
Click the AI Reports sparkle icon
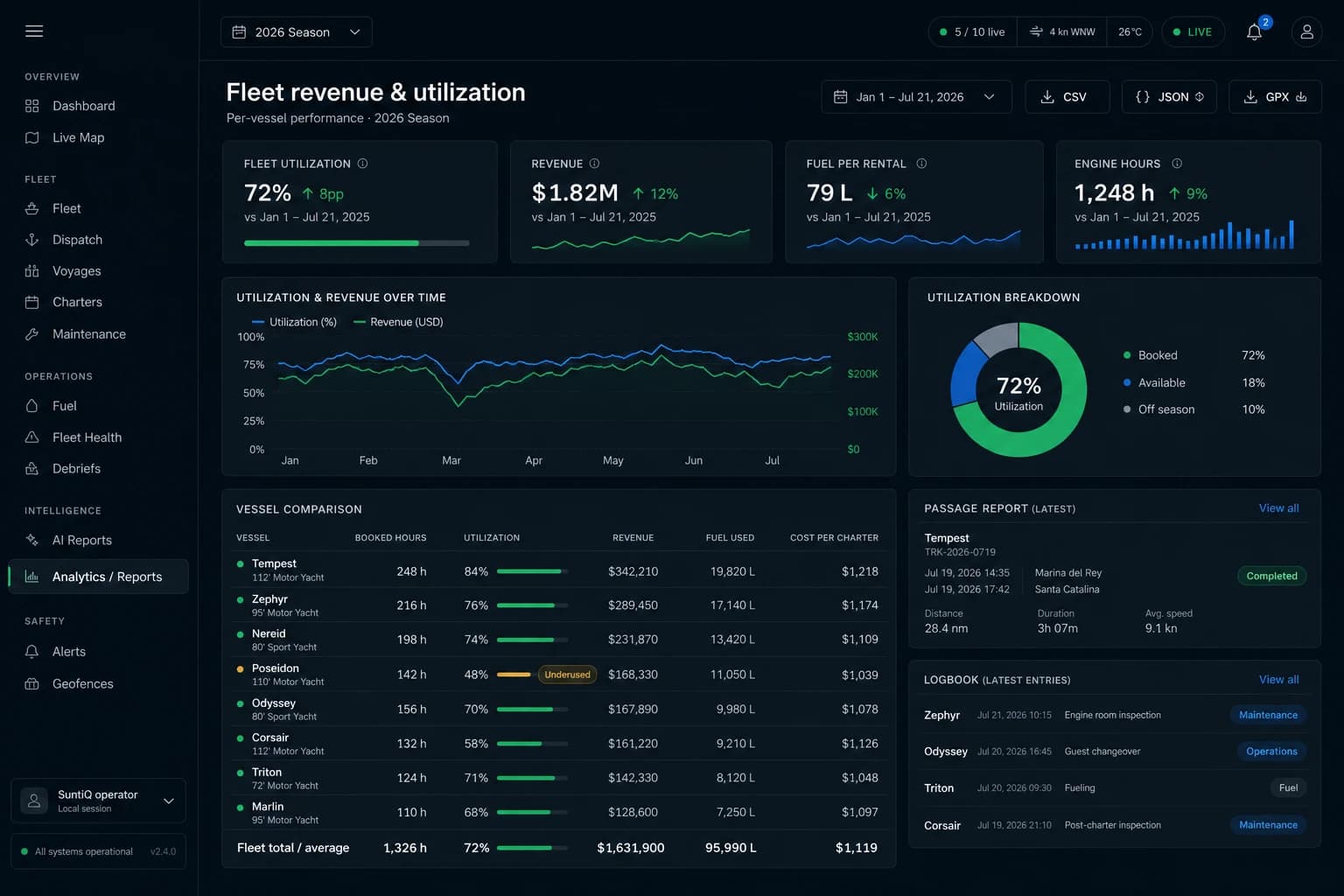[x=32, y=540]
